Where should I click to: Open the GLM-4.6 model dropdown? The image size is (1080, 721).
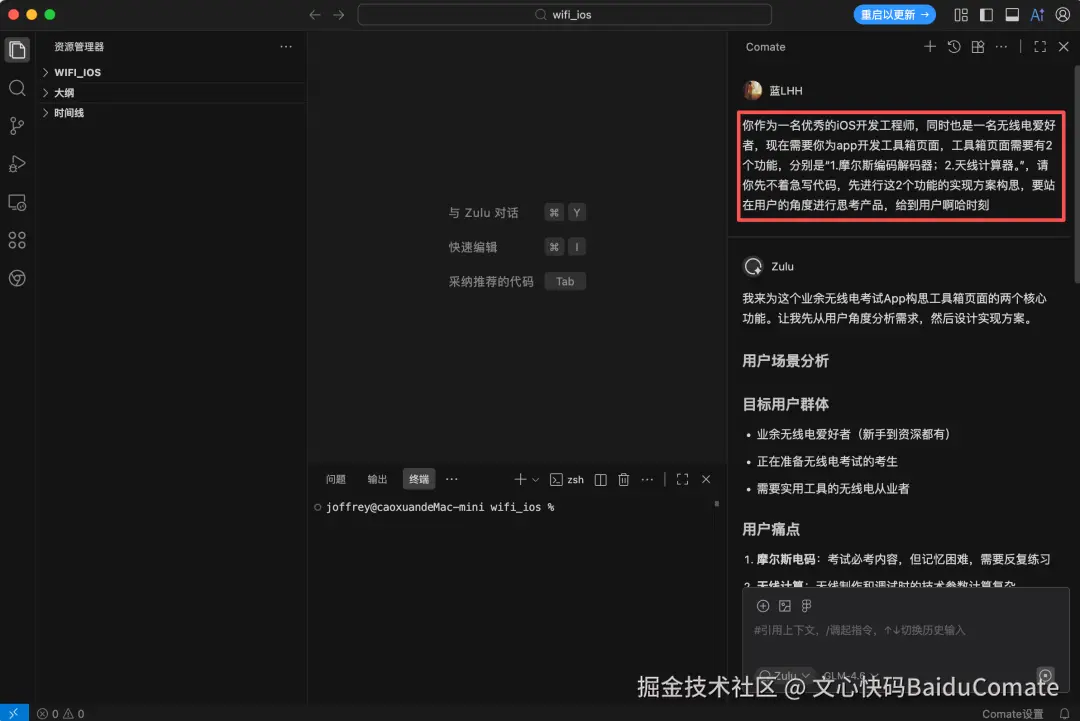coord(851,676)
